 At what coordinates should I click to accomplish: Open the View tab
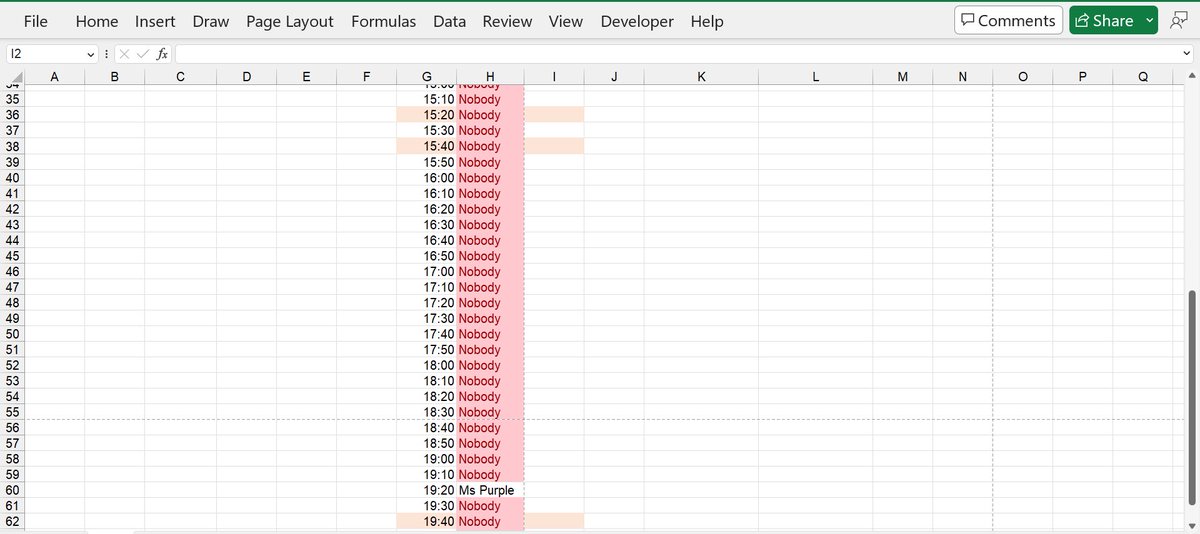[566, 21]
